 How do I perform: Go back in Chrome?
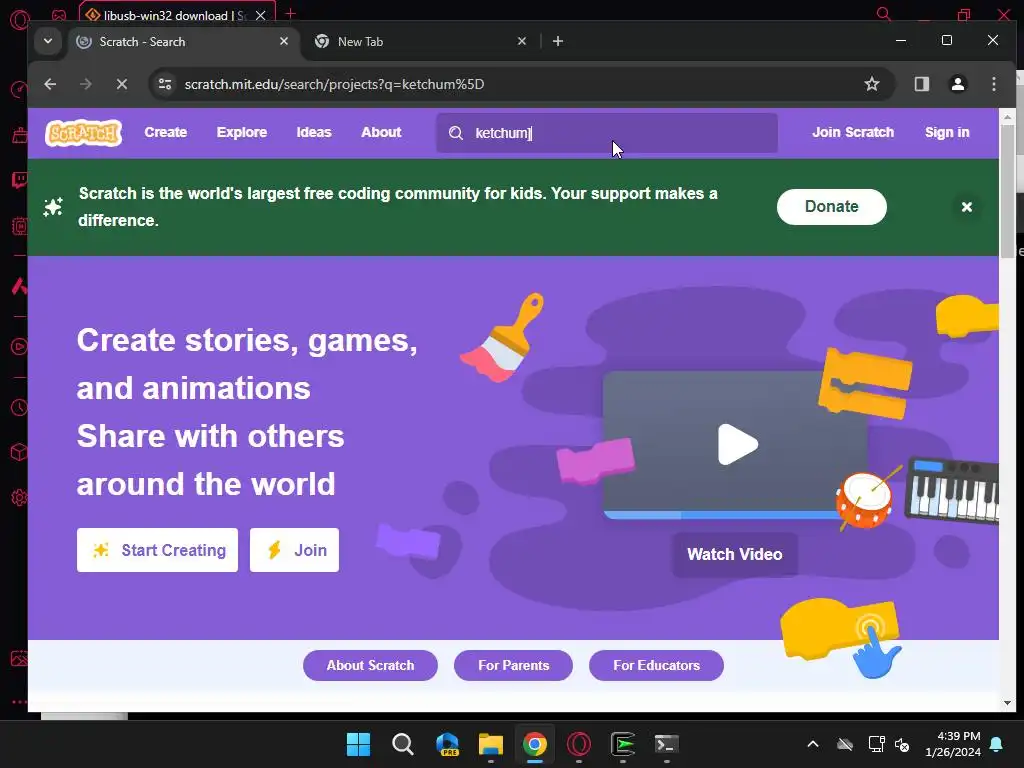point(50,84)
